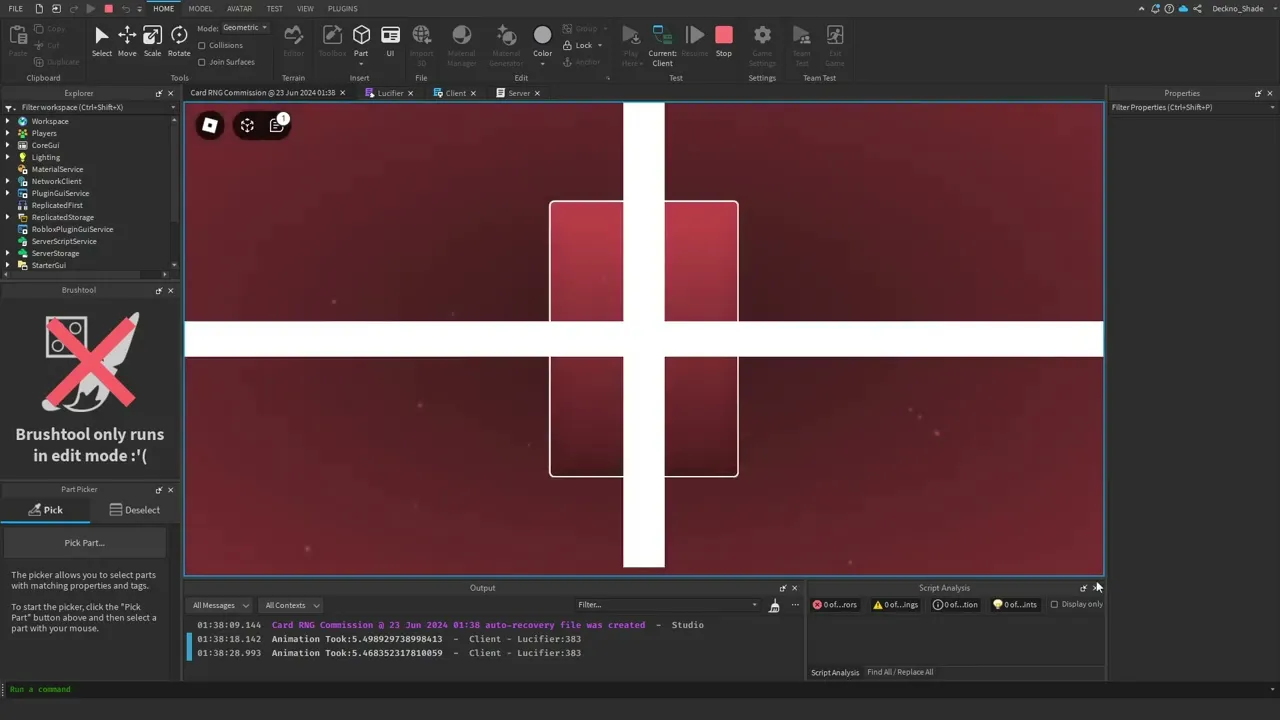Screen dimensions: 1280x720
Task: Open Find All / Replace All tab
Action: [x=900, y=672]
